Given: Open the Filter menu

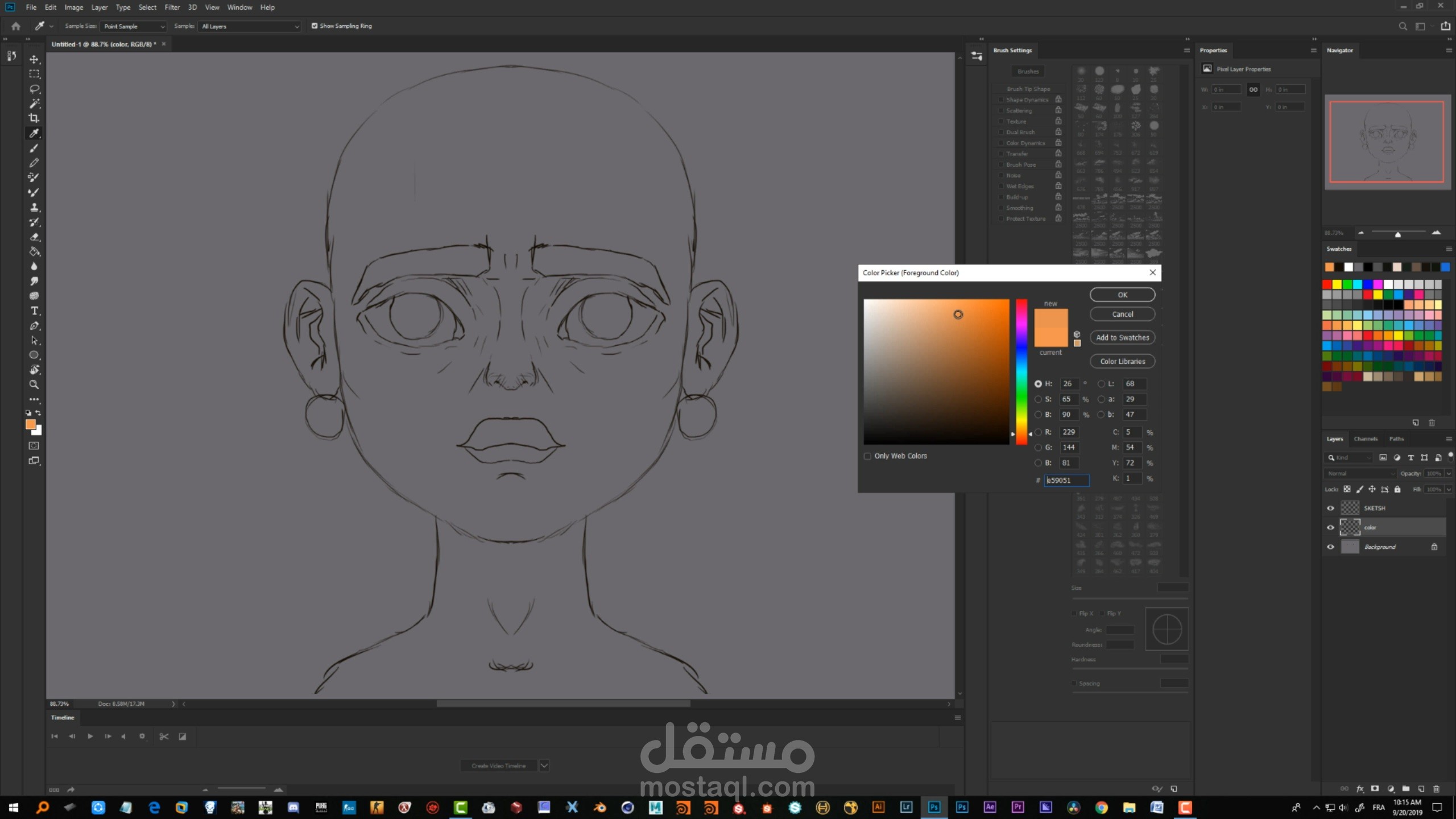Looking at the screenshot, I should pos(172,7).
